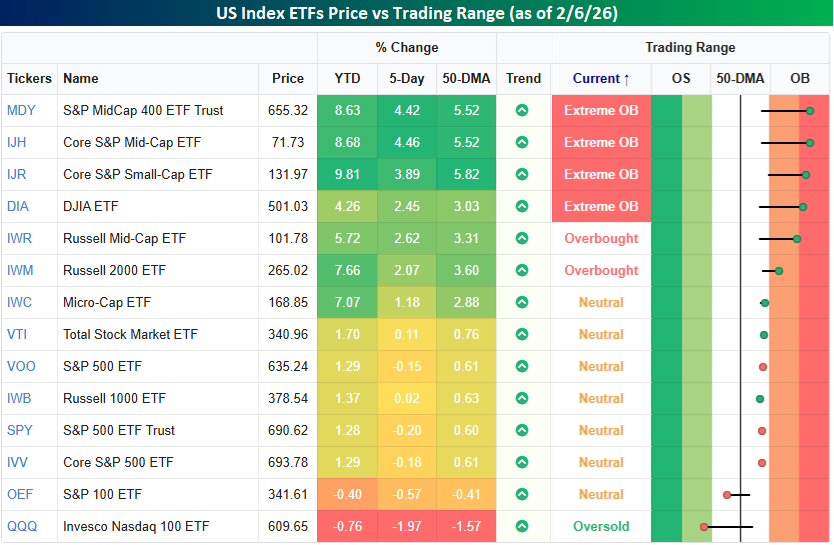The image size is (834, 545).
Task: Click the Tickers column header
Action: (30, 78)
